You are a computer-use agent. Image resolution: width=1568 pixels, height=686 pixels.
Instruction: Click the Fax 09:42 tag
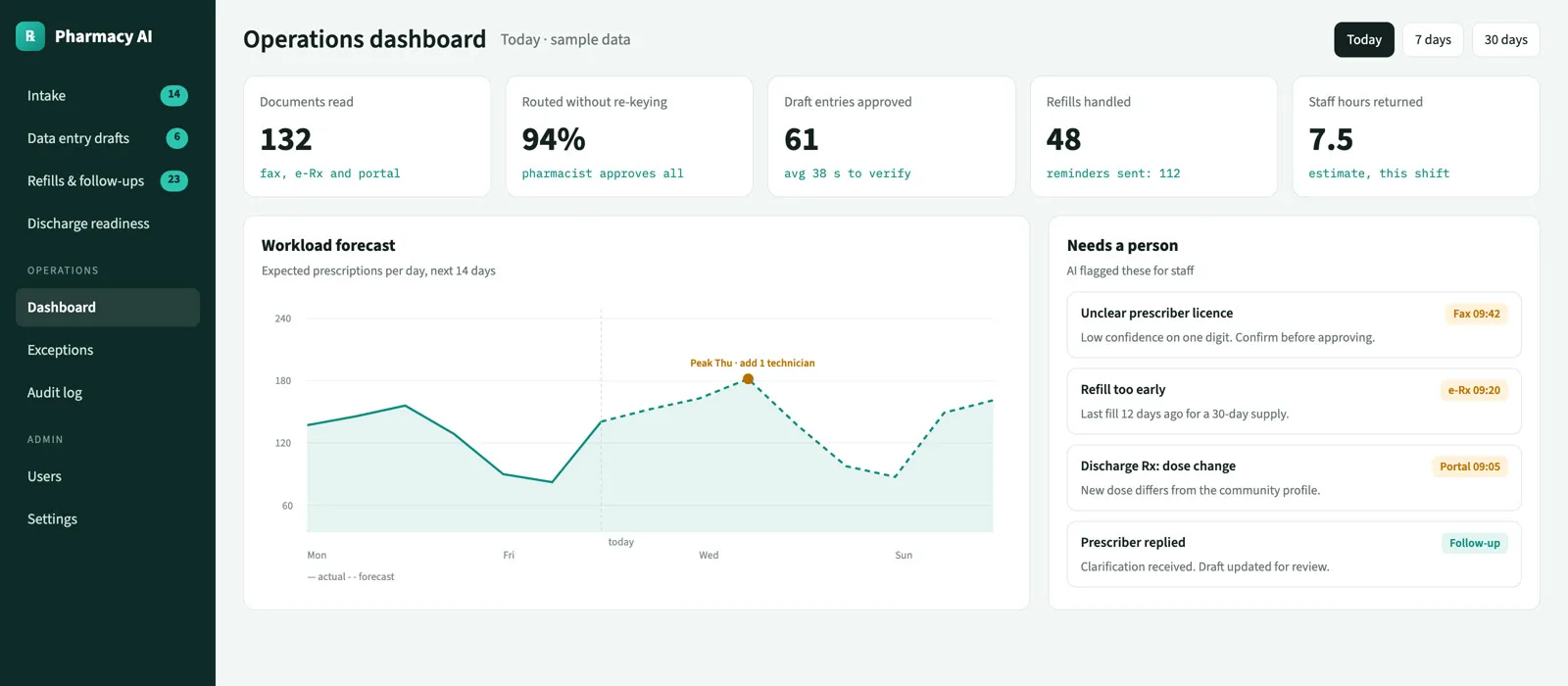[x=1476, y=314]
